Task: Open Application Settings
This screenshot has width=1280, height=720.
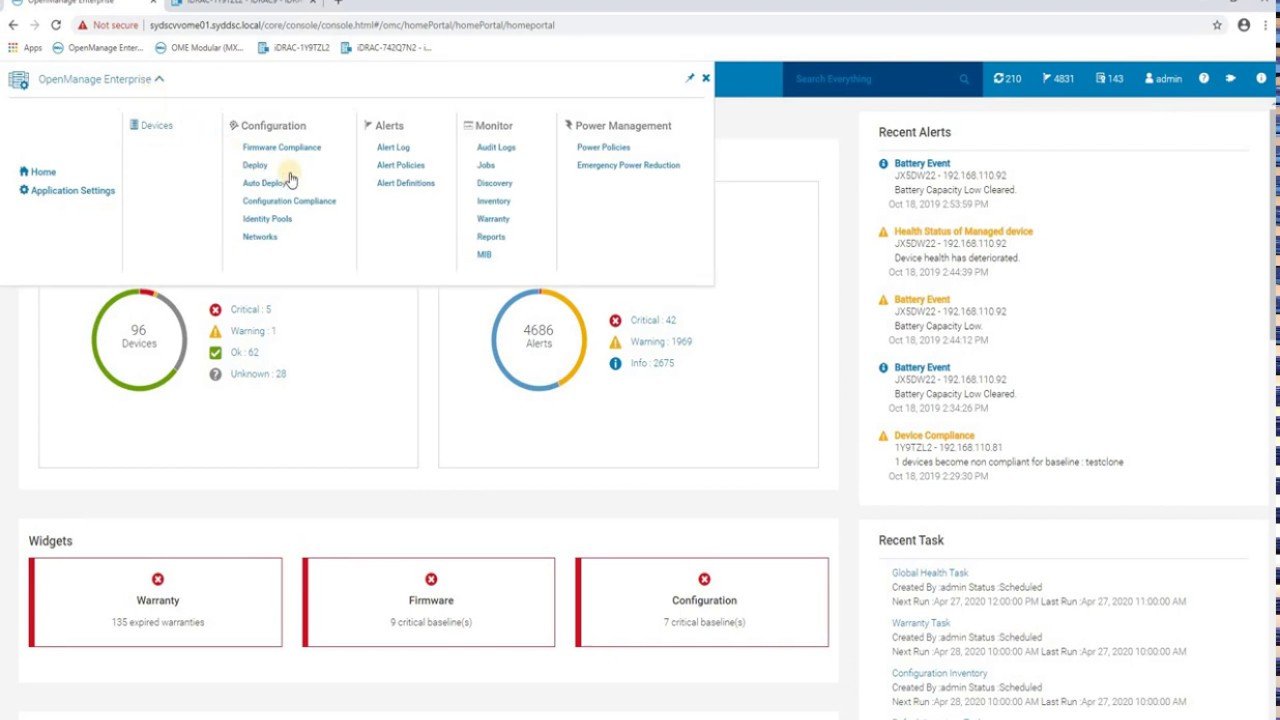Action: pyautogui.click(x=67, y=190)
